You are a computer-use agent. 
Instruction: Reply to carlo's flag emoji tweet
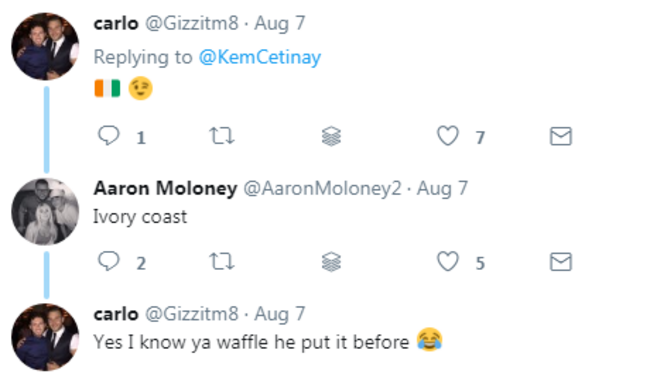pos(109,136)
